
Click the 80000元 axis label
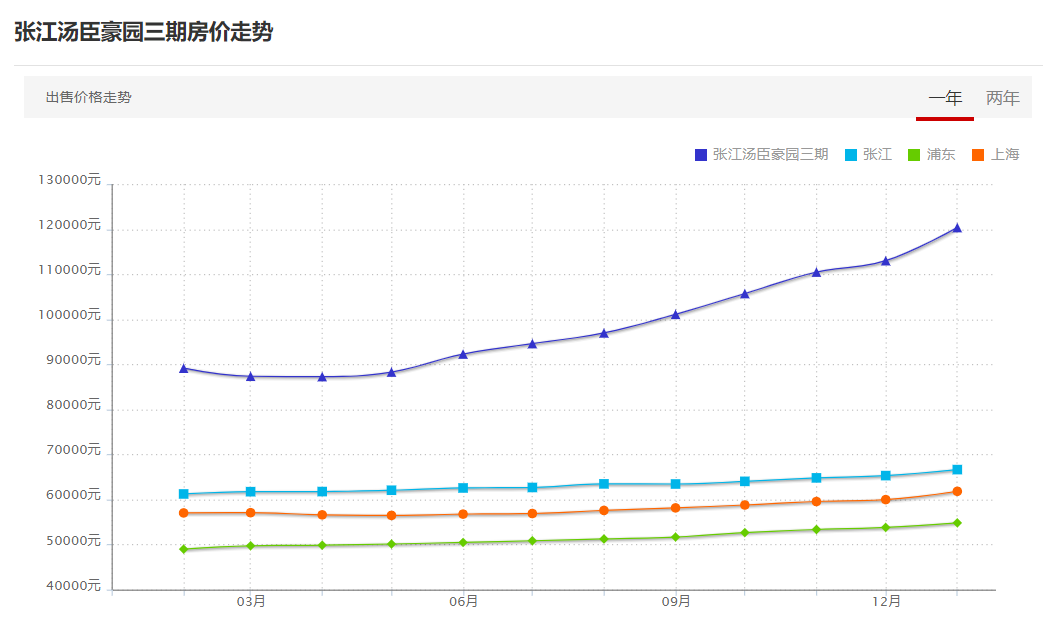pos(73,405)
